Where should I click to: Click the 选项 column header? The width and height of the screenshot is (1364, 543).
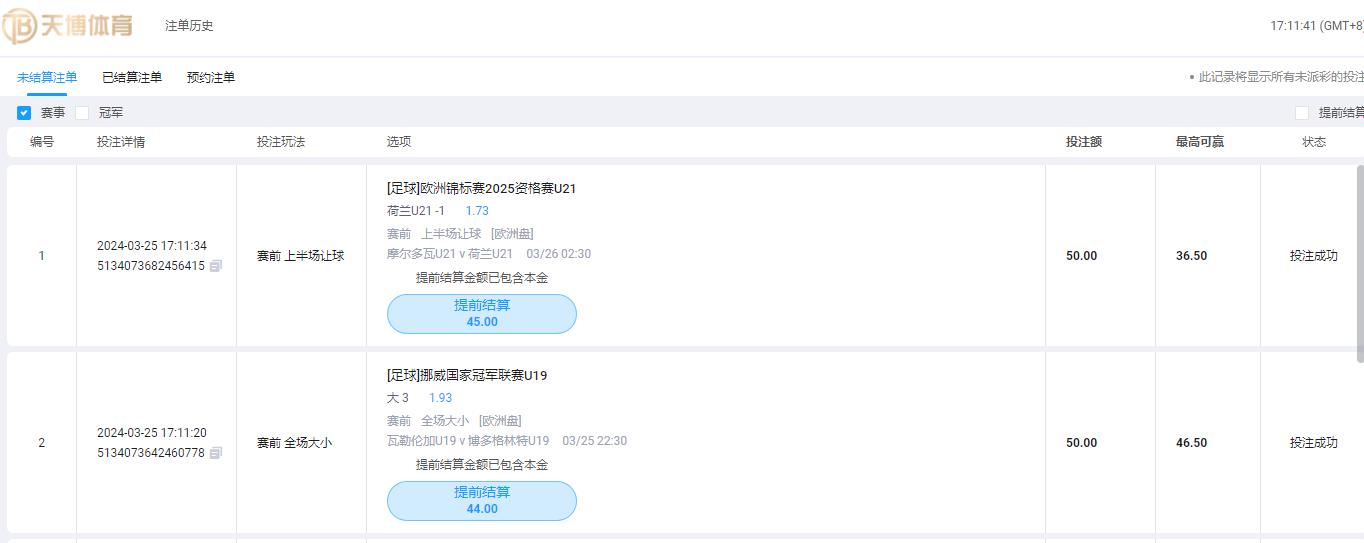(x=399, y=142)
